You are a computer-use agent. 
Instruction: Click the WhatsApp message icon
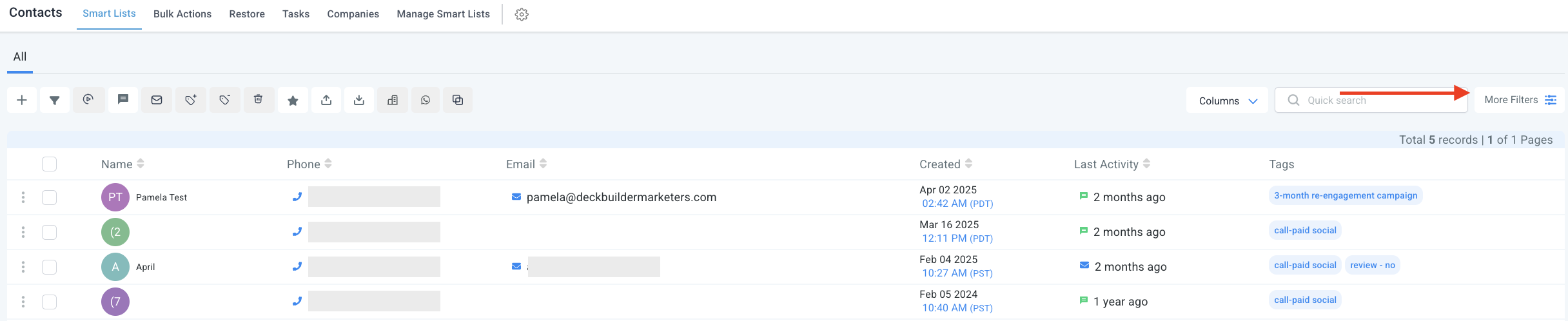coord(426,100)
